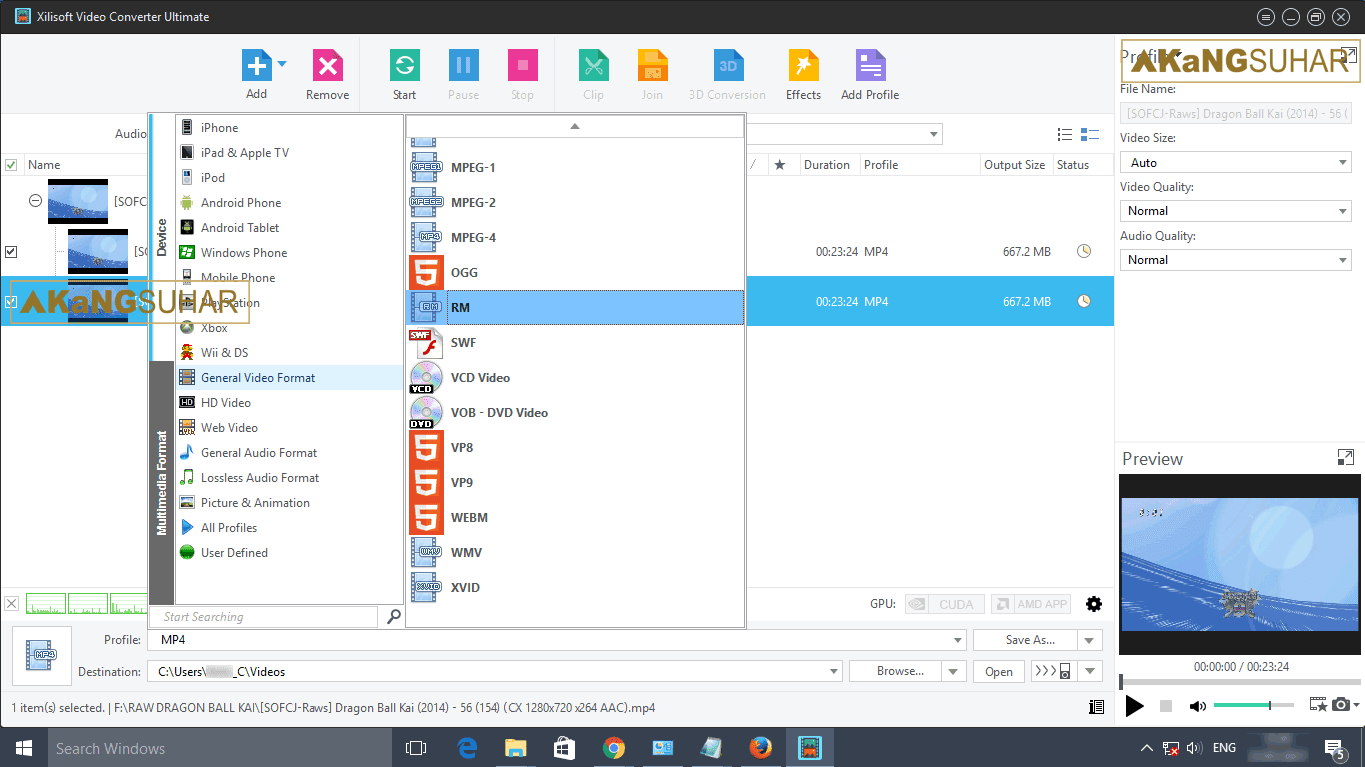
Task: Choose MPEG-2 format
Action: pos(575,203)
